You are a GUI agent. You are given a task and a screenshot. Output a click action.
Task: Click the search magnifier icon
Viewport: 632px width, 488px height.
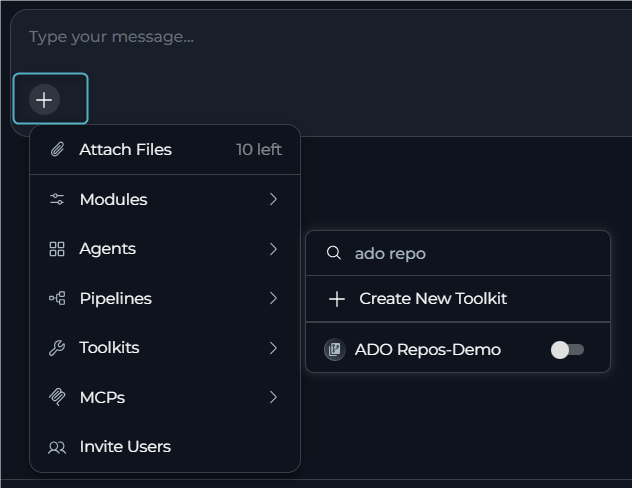tap(334, 253)
